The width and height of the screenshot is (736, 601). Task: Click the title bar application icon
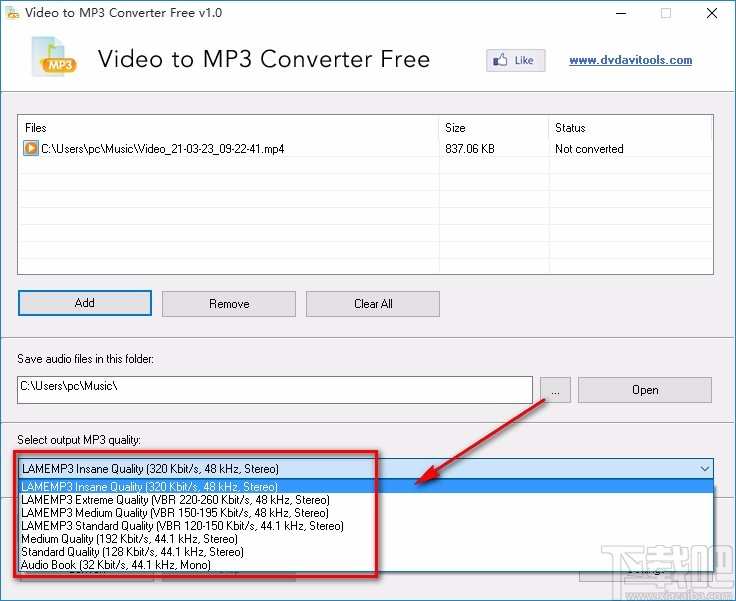[12, 13]
